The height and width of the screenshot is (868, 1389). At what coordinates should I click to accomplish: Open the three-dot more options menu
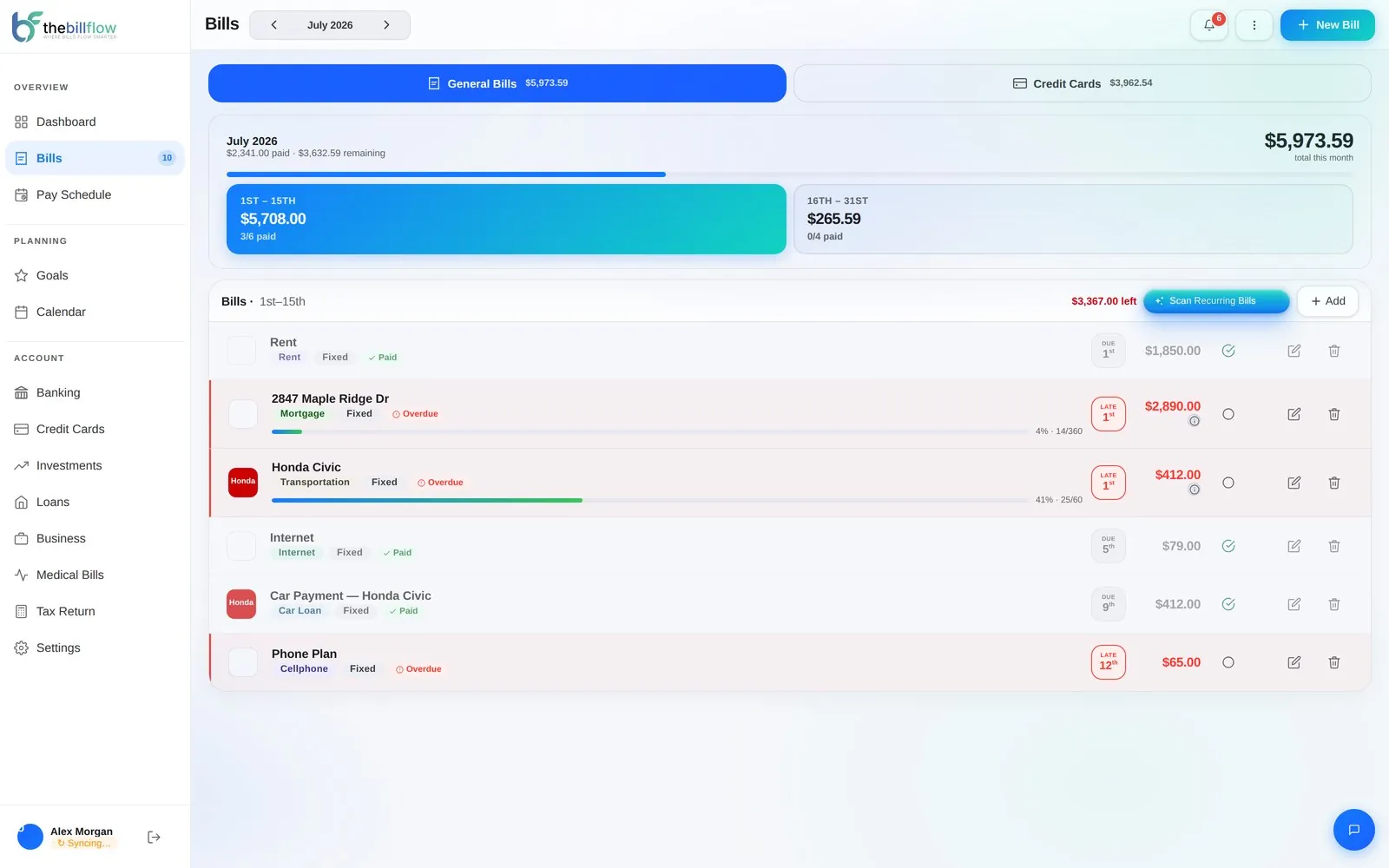1254,25
